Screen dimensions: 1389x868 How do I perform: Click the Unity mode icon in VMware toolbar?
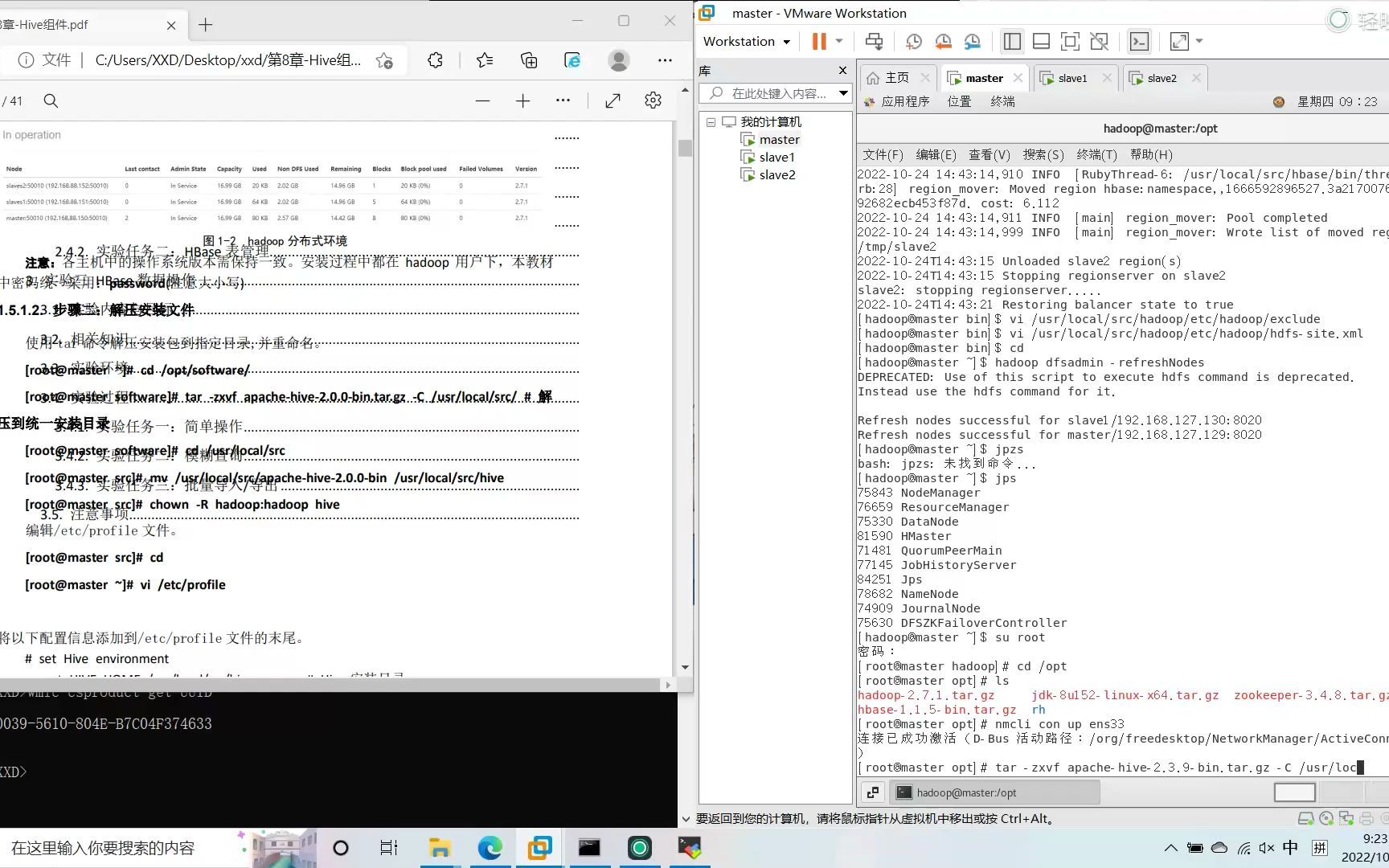[1099, 41]
